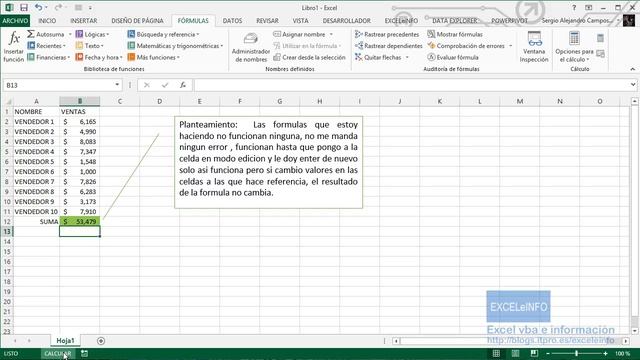This screenshot has height=360, width=640.
Task: Switch to Page Break preview in status bar
Action: point(534,353)
